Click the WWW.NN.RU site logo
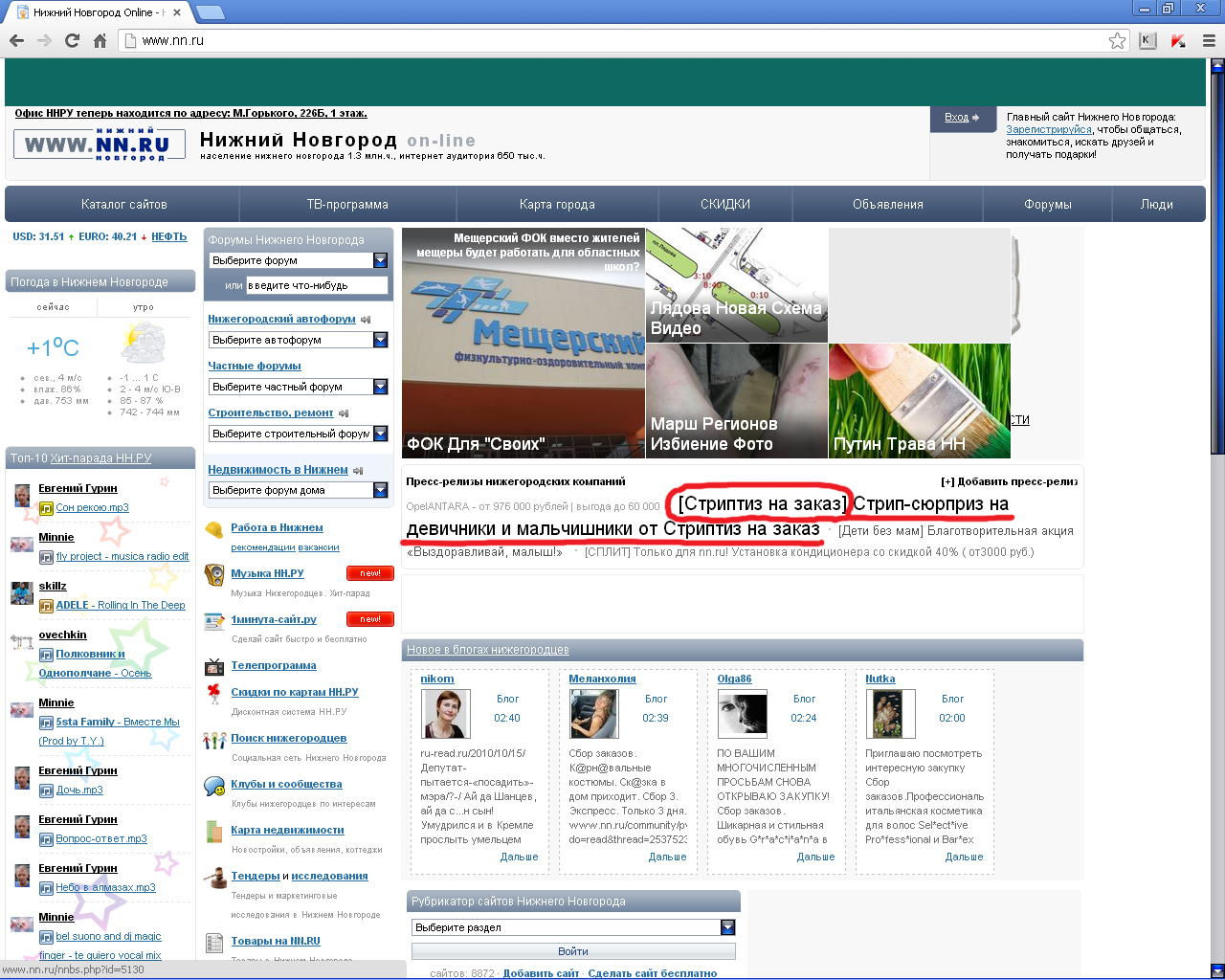 point(100,145)
